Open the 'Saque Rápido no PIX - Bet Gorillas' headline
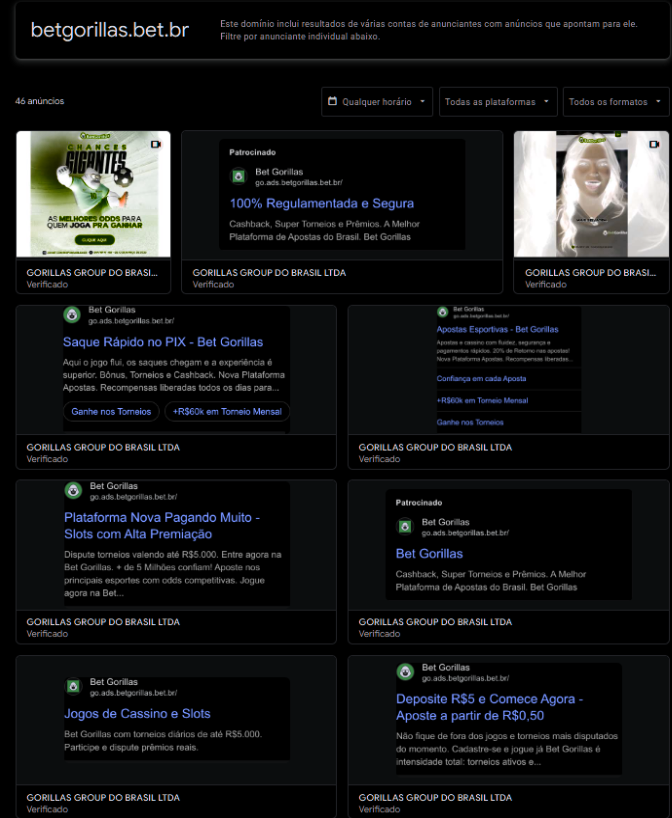The height and width of the screenshot is (818, 672). (163, 342)
